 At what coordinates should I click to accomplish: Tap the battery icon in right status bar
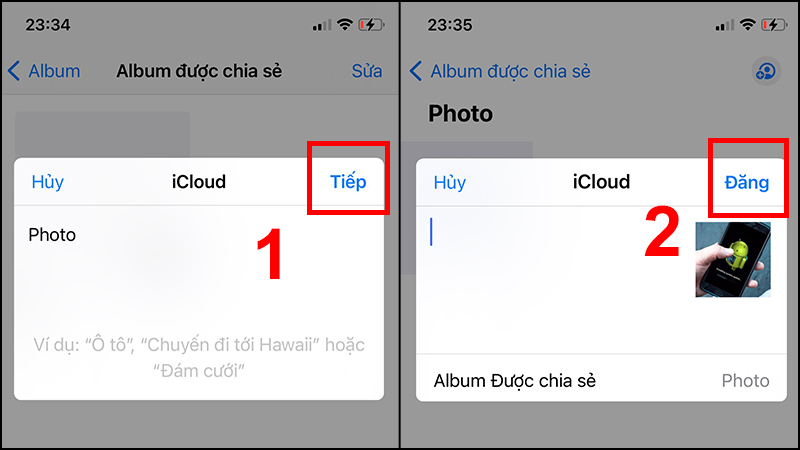pyautogui.click(x=773, y=24)
